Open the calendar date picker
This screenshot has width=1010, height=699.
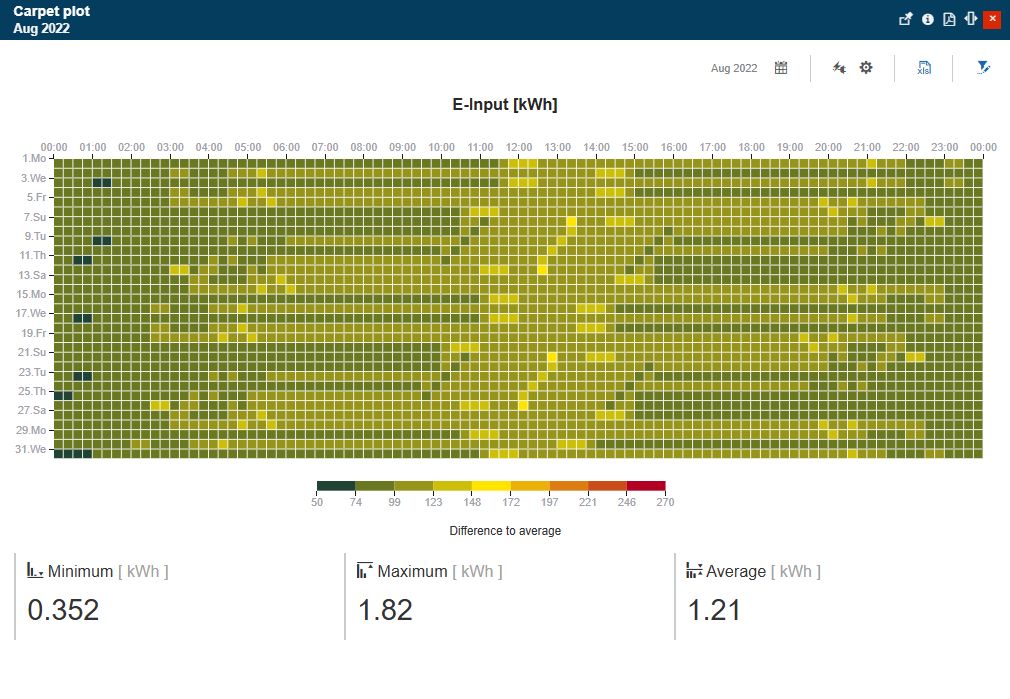(x=781, y=68)
